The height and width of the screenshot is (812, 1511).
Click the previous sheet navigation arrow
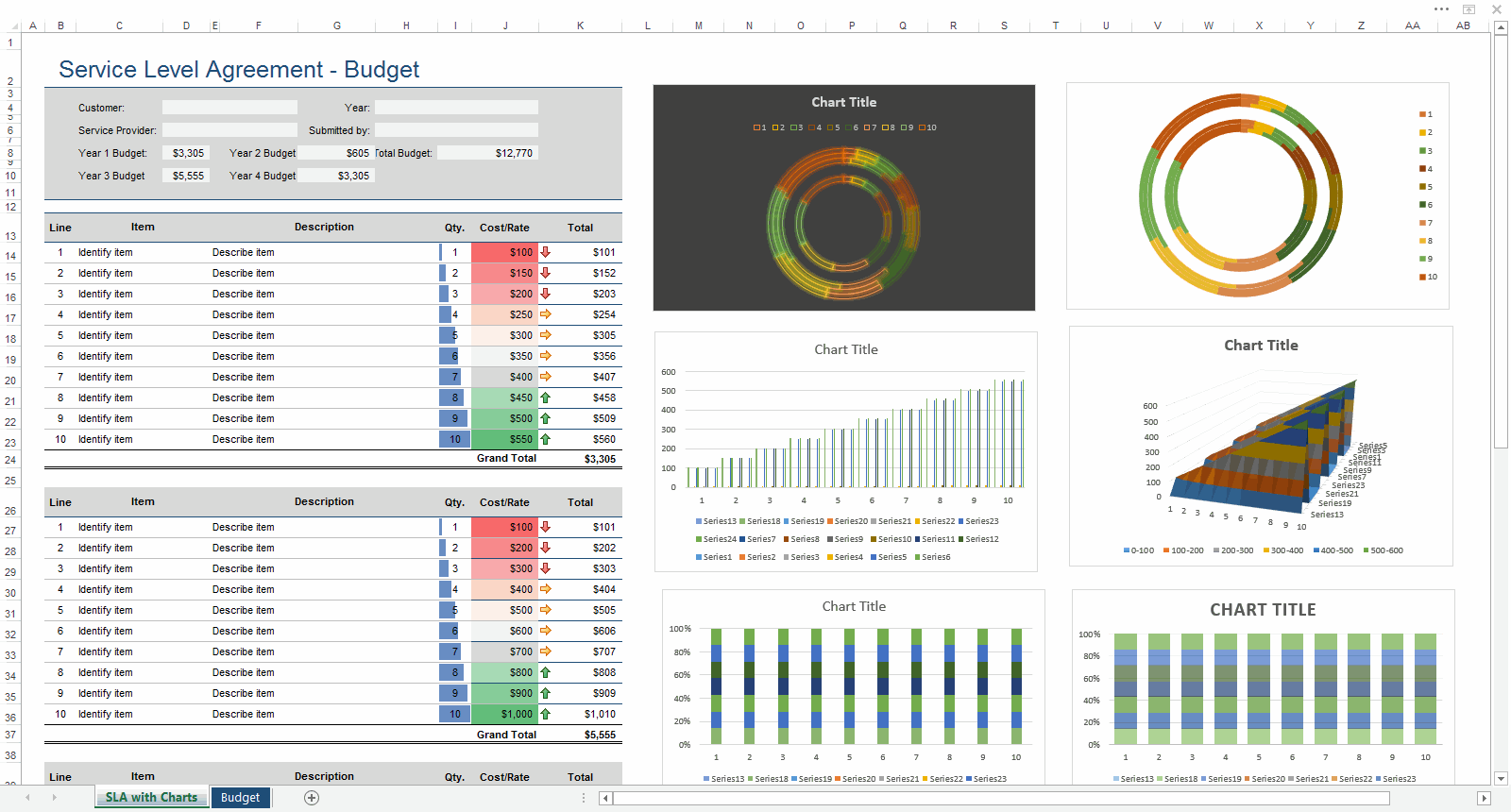[27, 798]
